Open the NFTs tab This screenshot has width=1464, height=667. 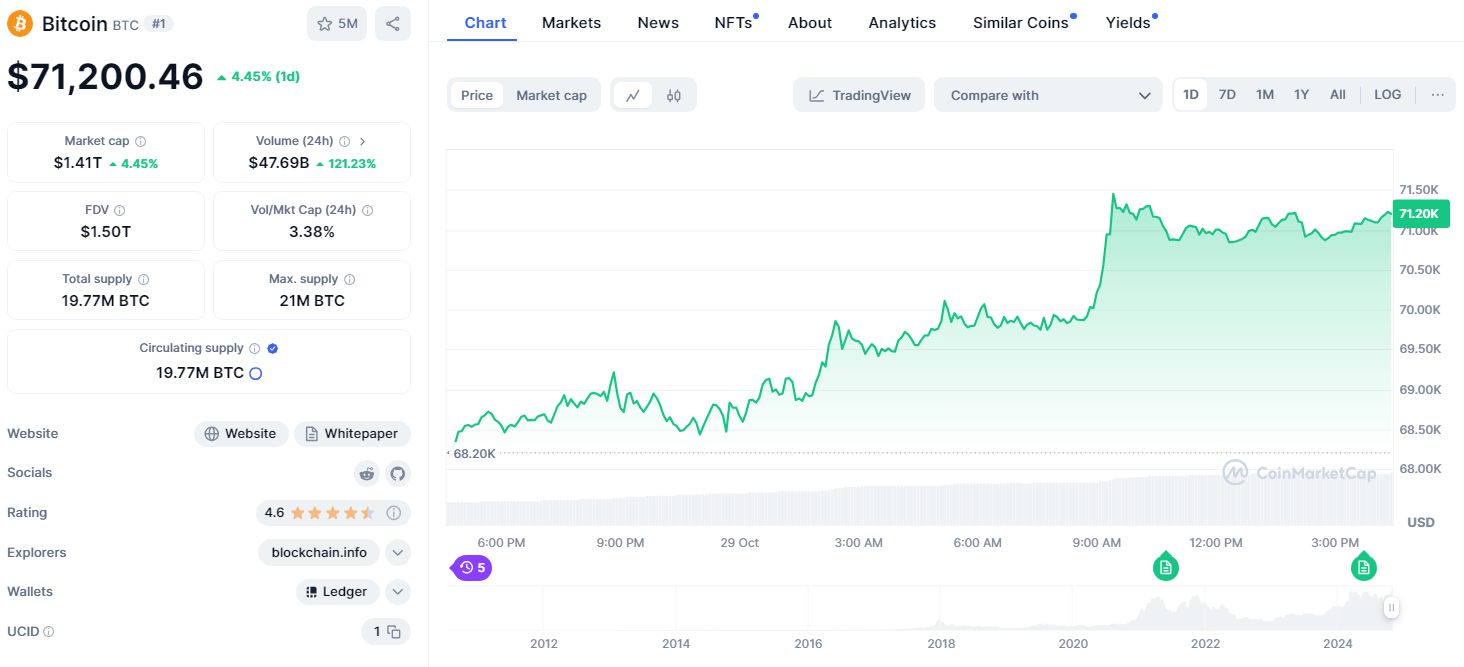[735, 22]
